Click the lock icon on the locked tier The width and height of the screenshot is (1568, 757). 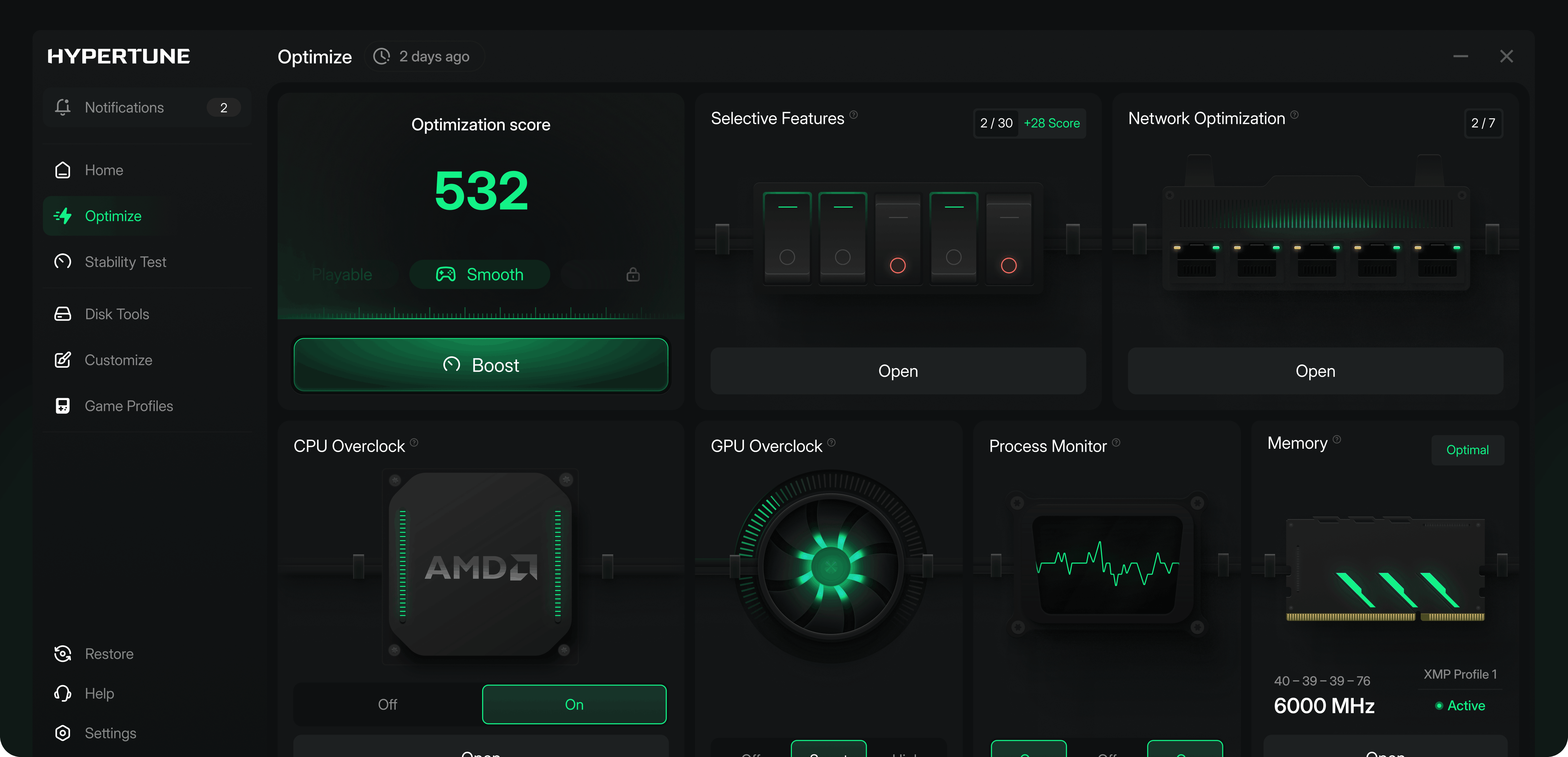pos(633,274)
